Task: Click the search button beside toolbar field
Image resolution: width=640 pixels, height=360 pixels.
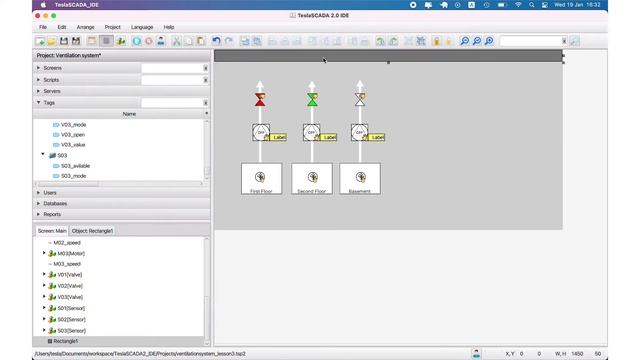Action: (575, 41)
